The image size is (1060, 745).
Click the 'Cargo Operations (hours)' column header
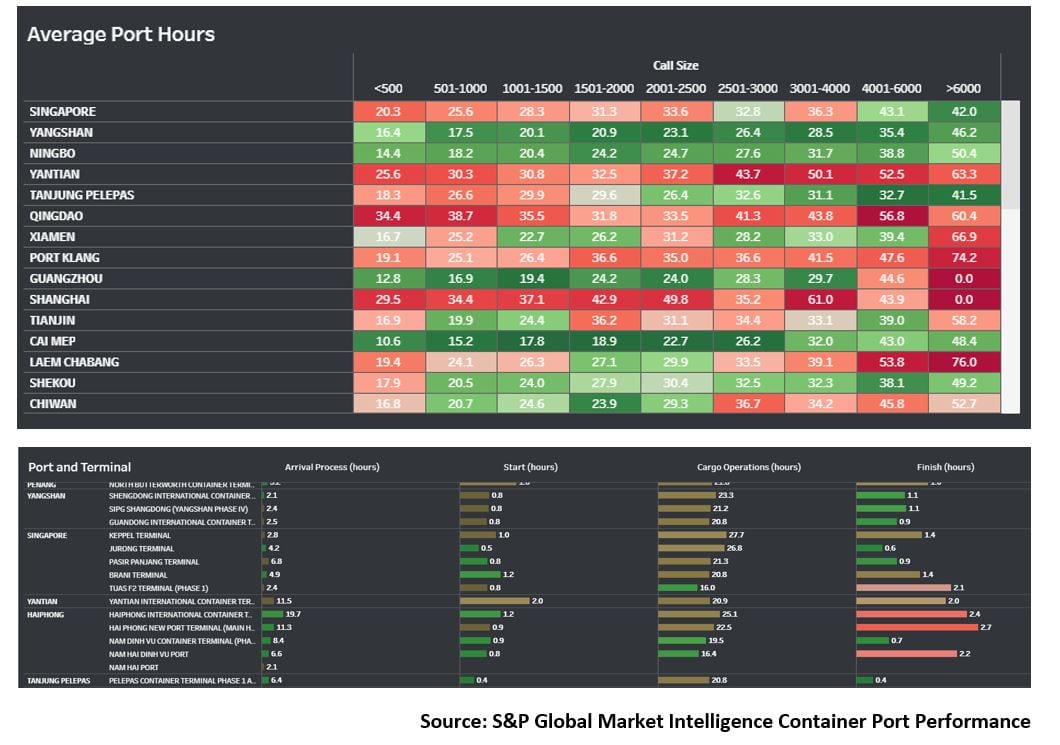click(x=748, y=467)
